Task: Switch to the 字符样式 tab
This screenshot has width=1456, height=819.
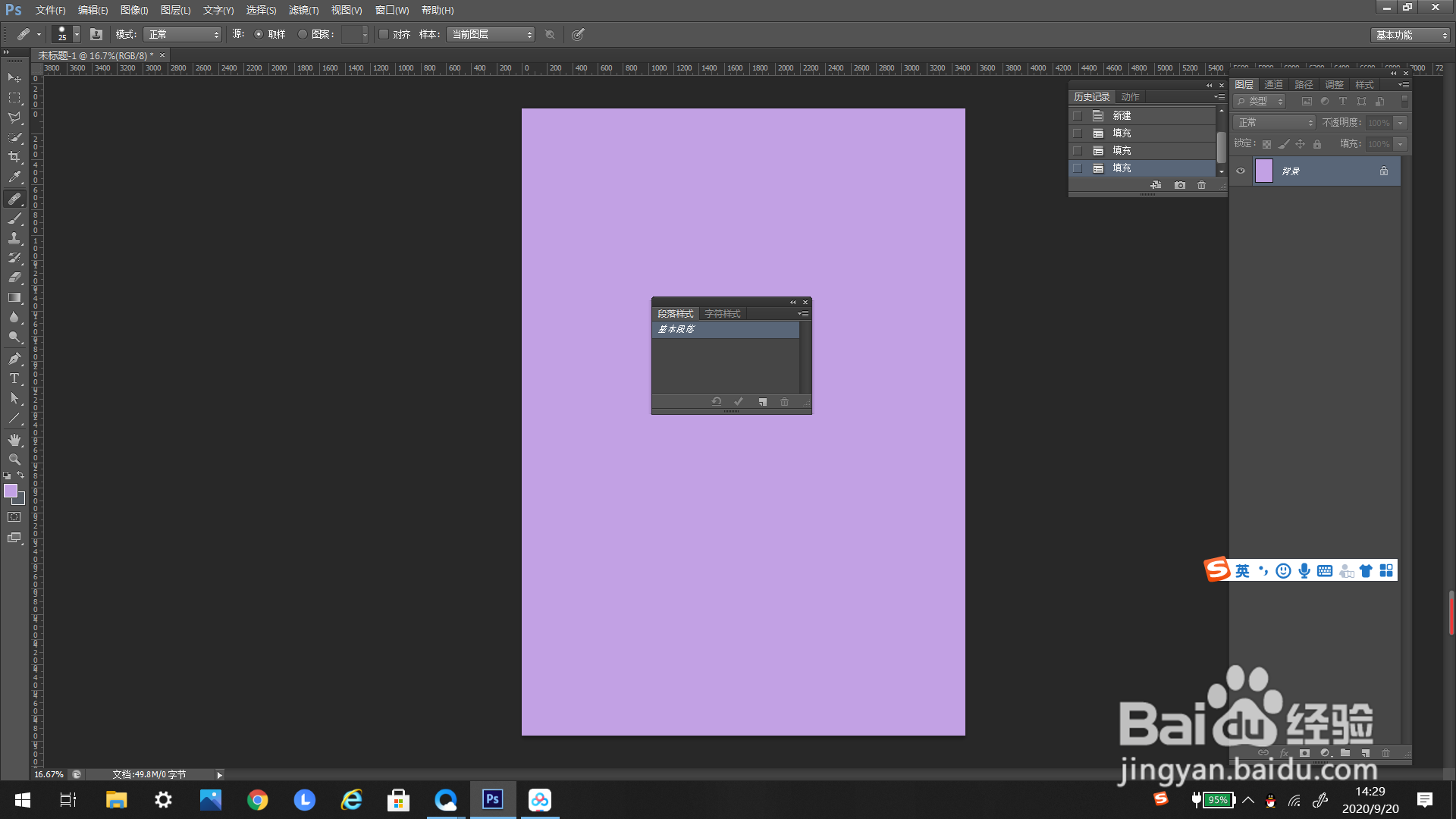Action: 722,313
